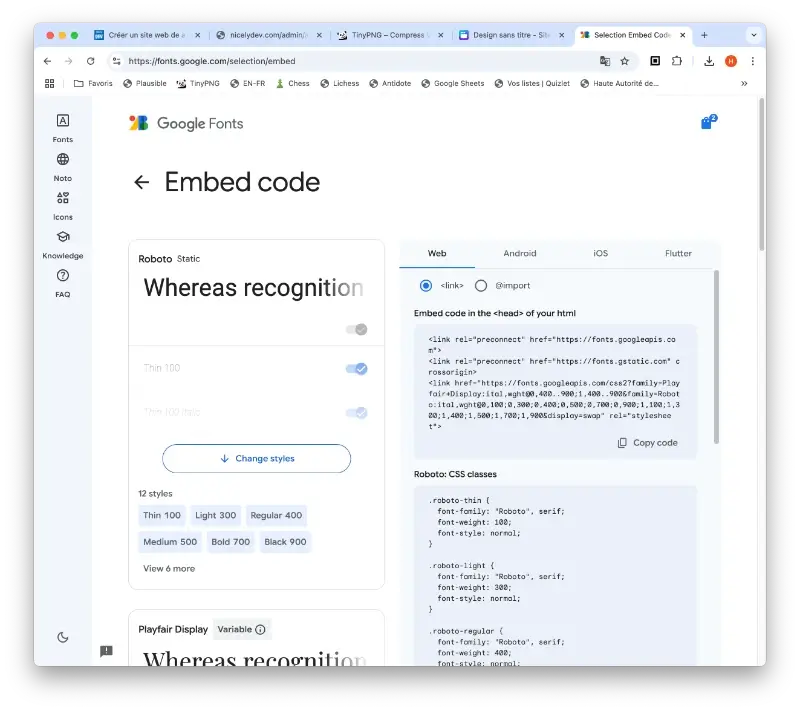Open the browser extensions puzzle icon
Screen dimensions: 800x711
pos(677,61)
